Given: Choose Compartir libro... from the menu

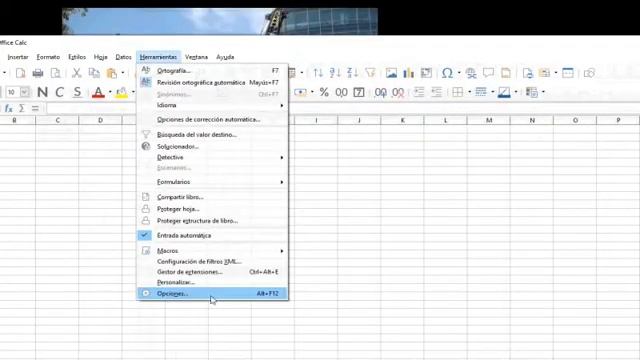Looking at the screenshot, I should tap(212, 197).
